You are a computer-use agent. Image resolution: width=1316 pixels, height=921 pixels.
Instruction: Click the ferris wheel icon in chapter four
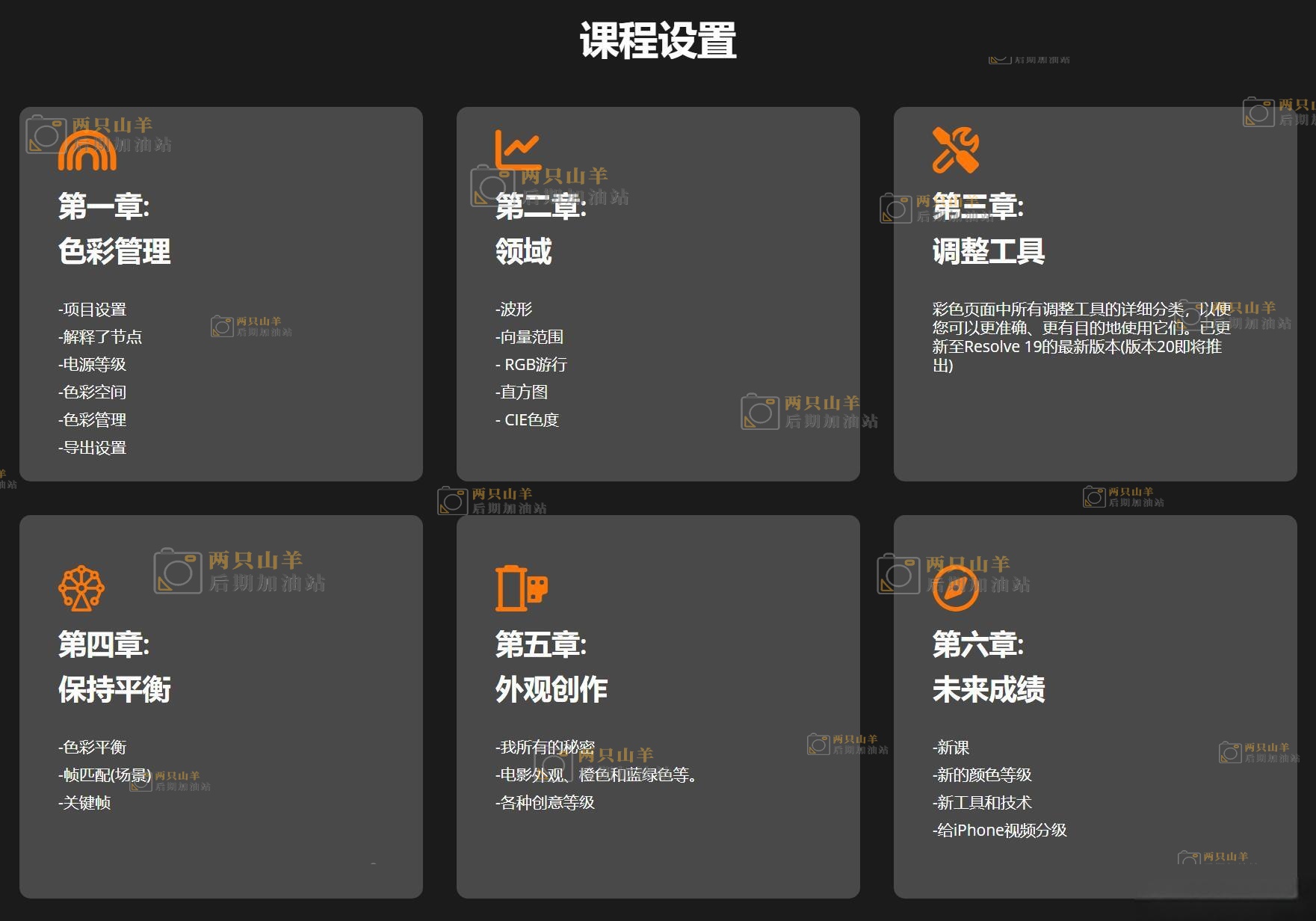click(81, 588)
